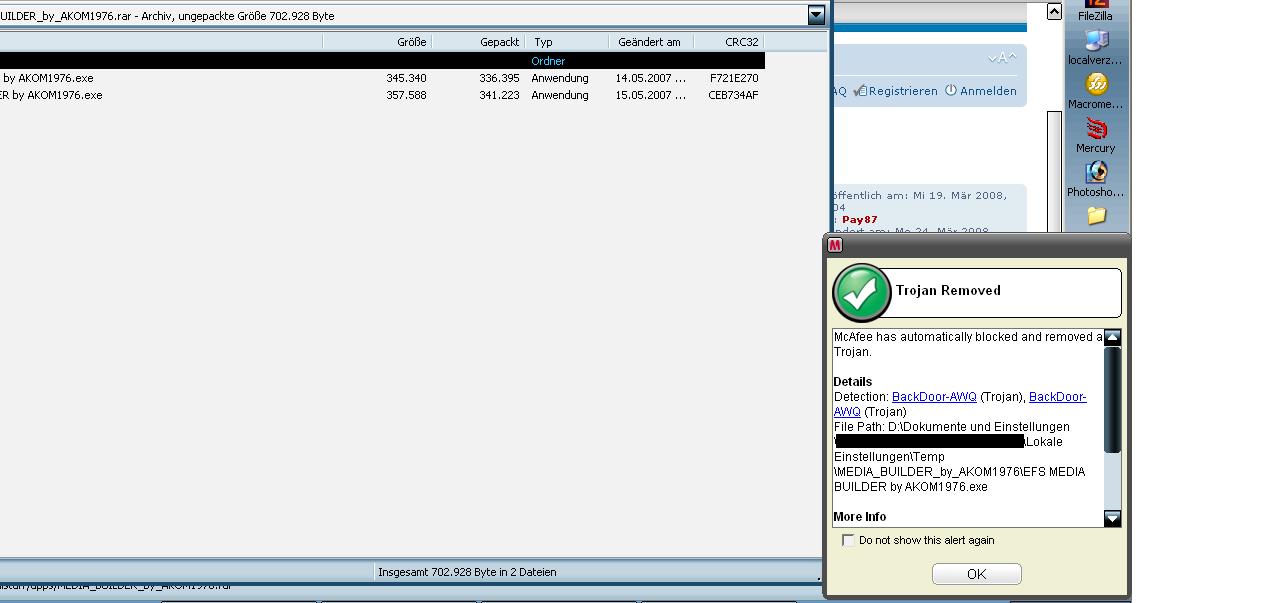Click the 'Trojan Removed' alert heading
The width and height of the screenshot is (1280, 603).
948,290
